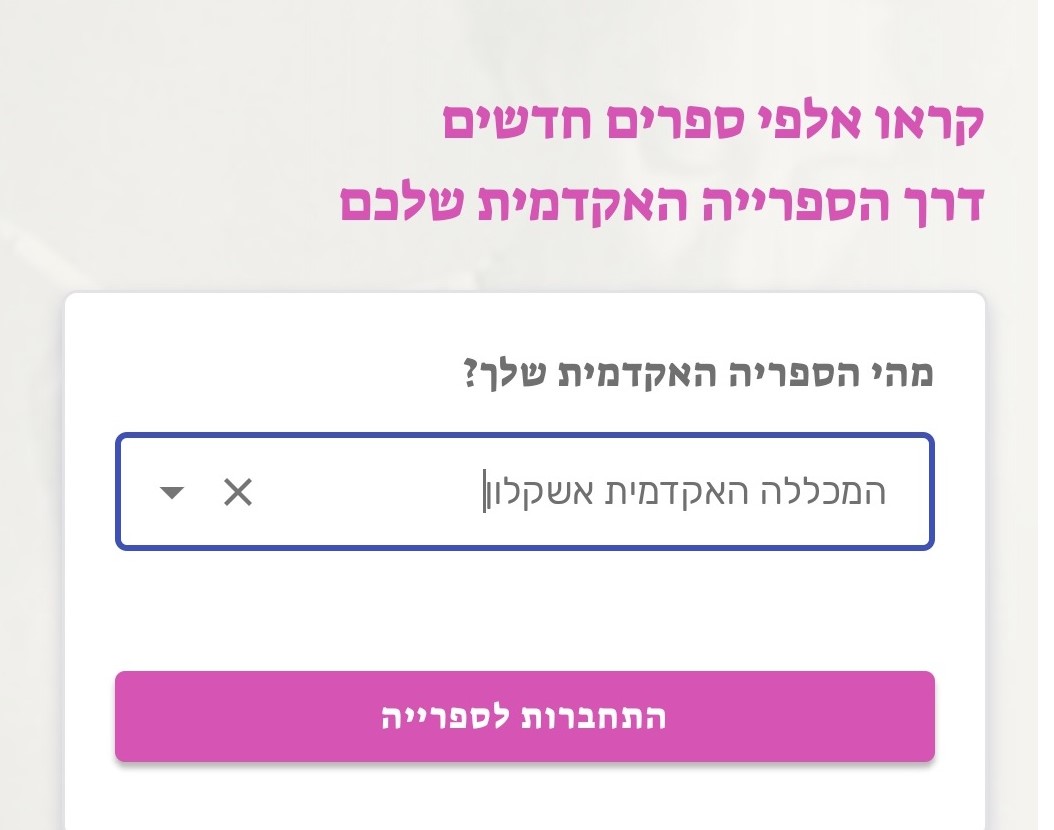Open the library dropdown arrow
The image size is (1054, 830).
coord(172,492)
